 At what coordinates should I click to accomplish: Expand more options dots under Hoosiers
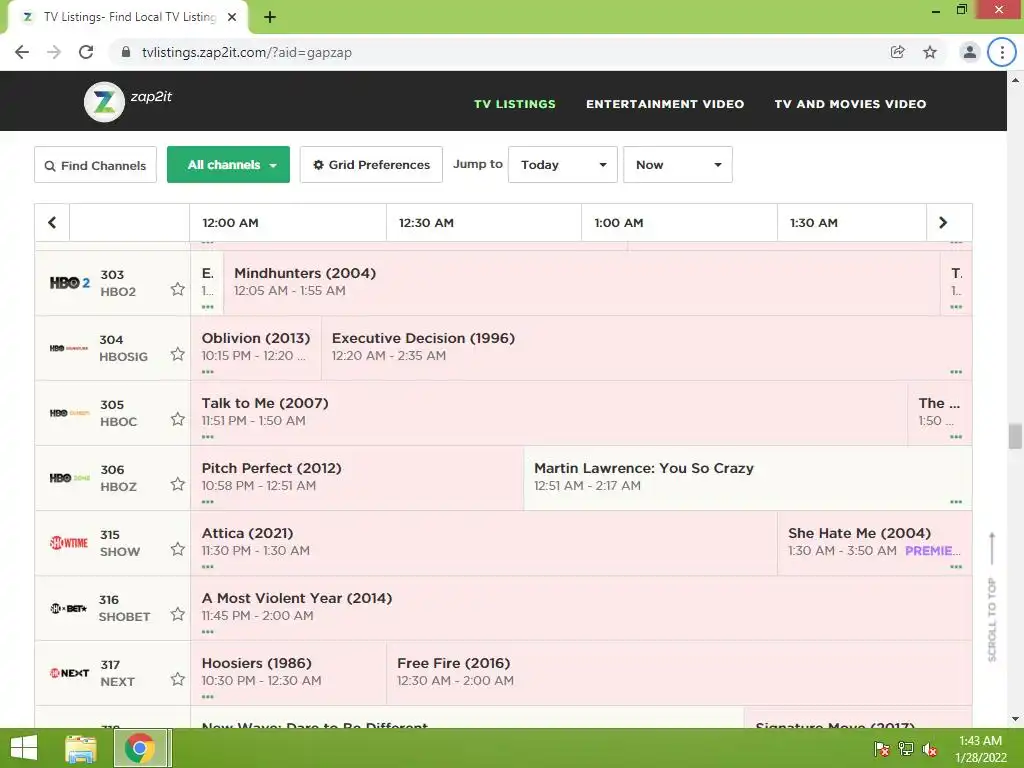[x=208, y=697]
